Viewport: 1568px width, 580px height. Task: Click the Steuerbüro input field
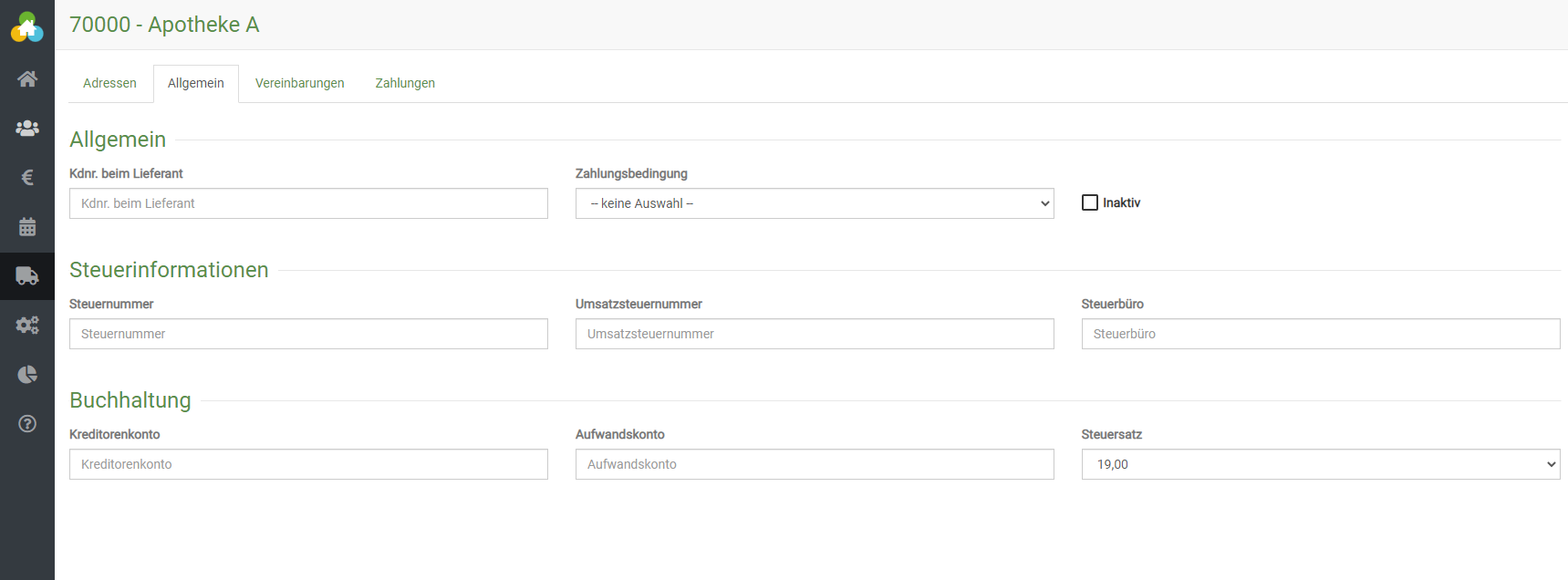click(x=1320, y=334)
